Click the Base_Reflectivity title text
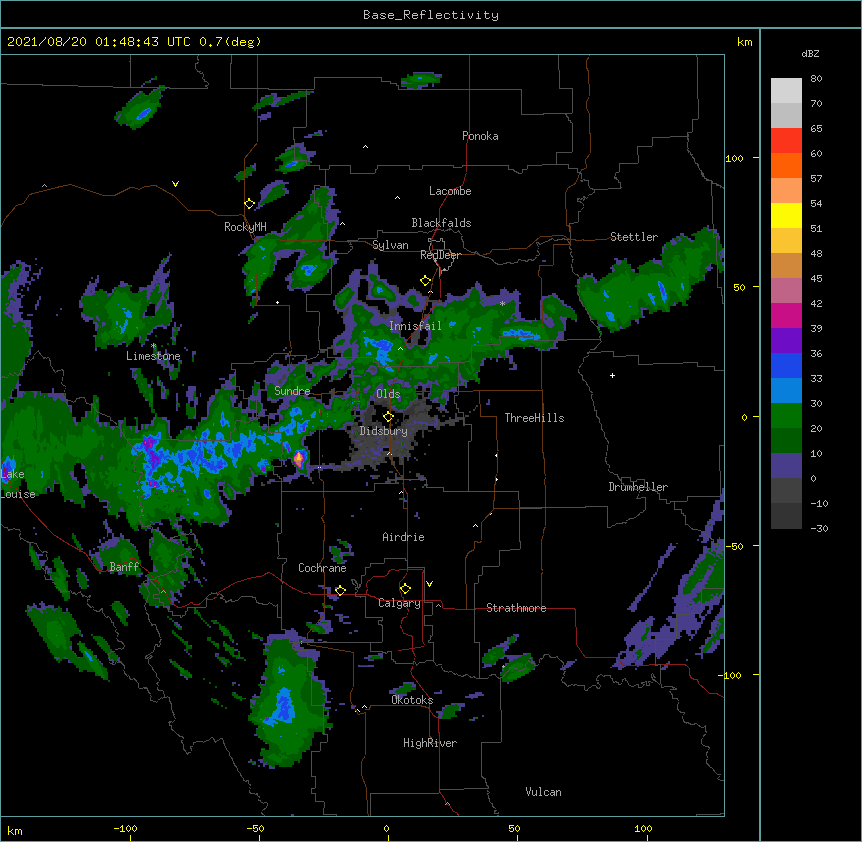The width and height of the screenshot is (862, 842). (431, 15)
